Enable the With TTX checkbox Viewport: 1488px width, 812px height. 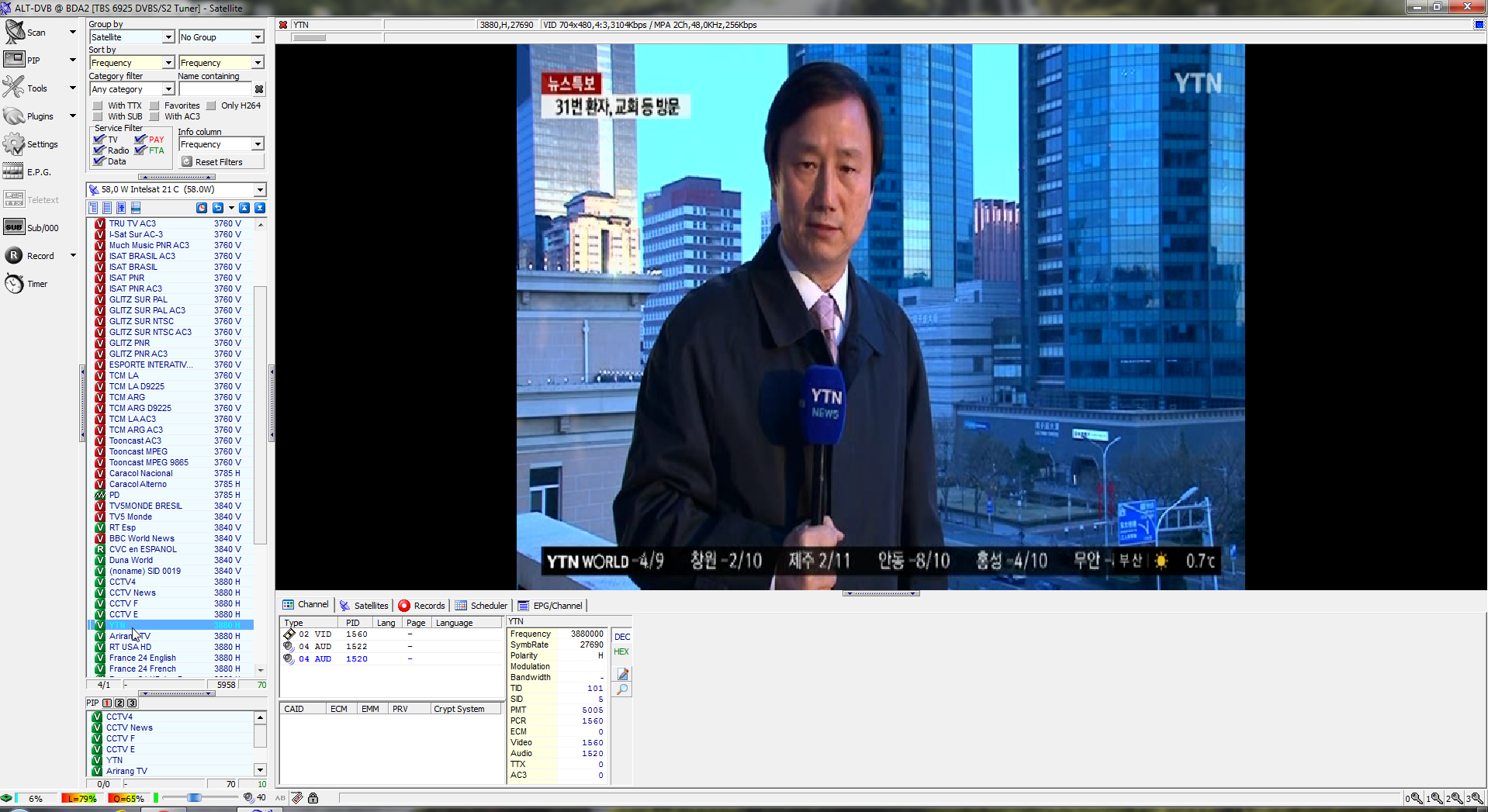[98, 105]
